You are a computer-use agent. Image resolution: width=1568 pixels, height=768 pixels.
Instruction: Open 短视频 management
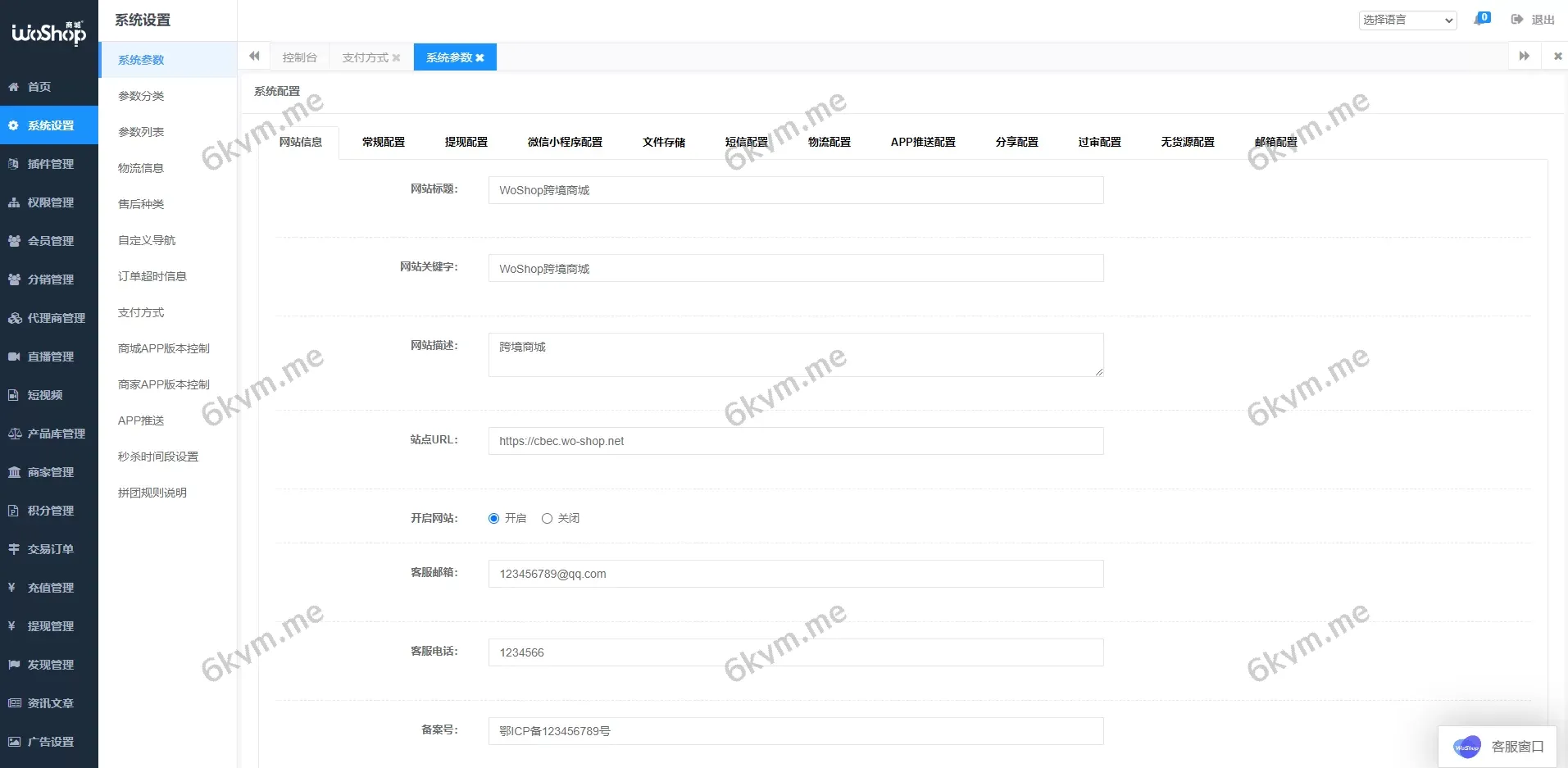click(43, 395)
